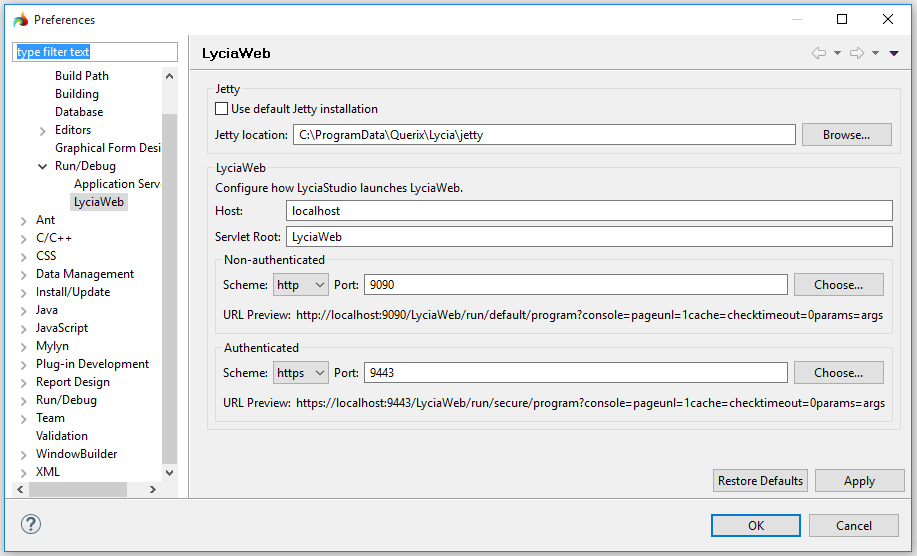Enable Use default Jetty installation checkbox
This screenshot has width=917, height=556.
tap(222, 109)
